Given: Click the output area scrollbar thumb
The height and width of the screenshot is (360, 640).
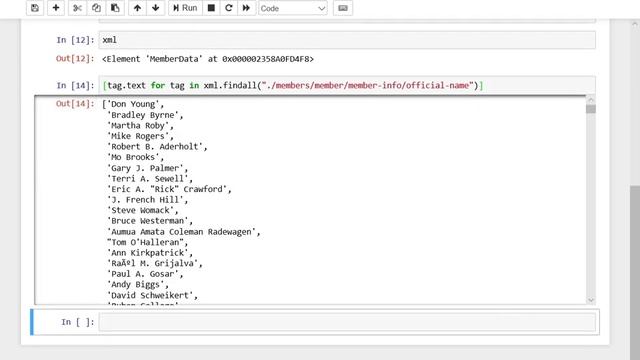Looking at the screenshot, I should point(591,109).
